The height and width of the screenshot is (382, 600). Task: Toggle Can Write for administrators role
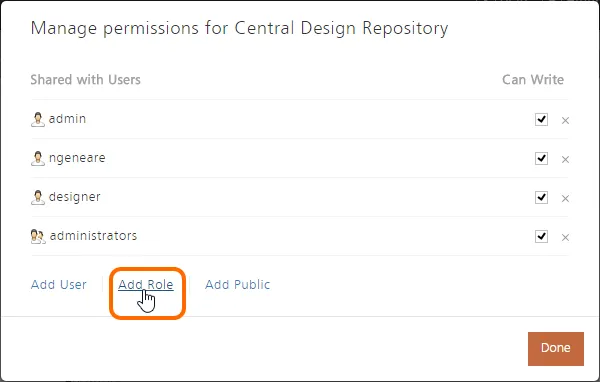pos(541,237)
